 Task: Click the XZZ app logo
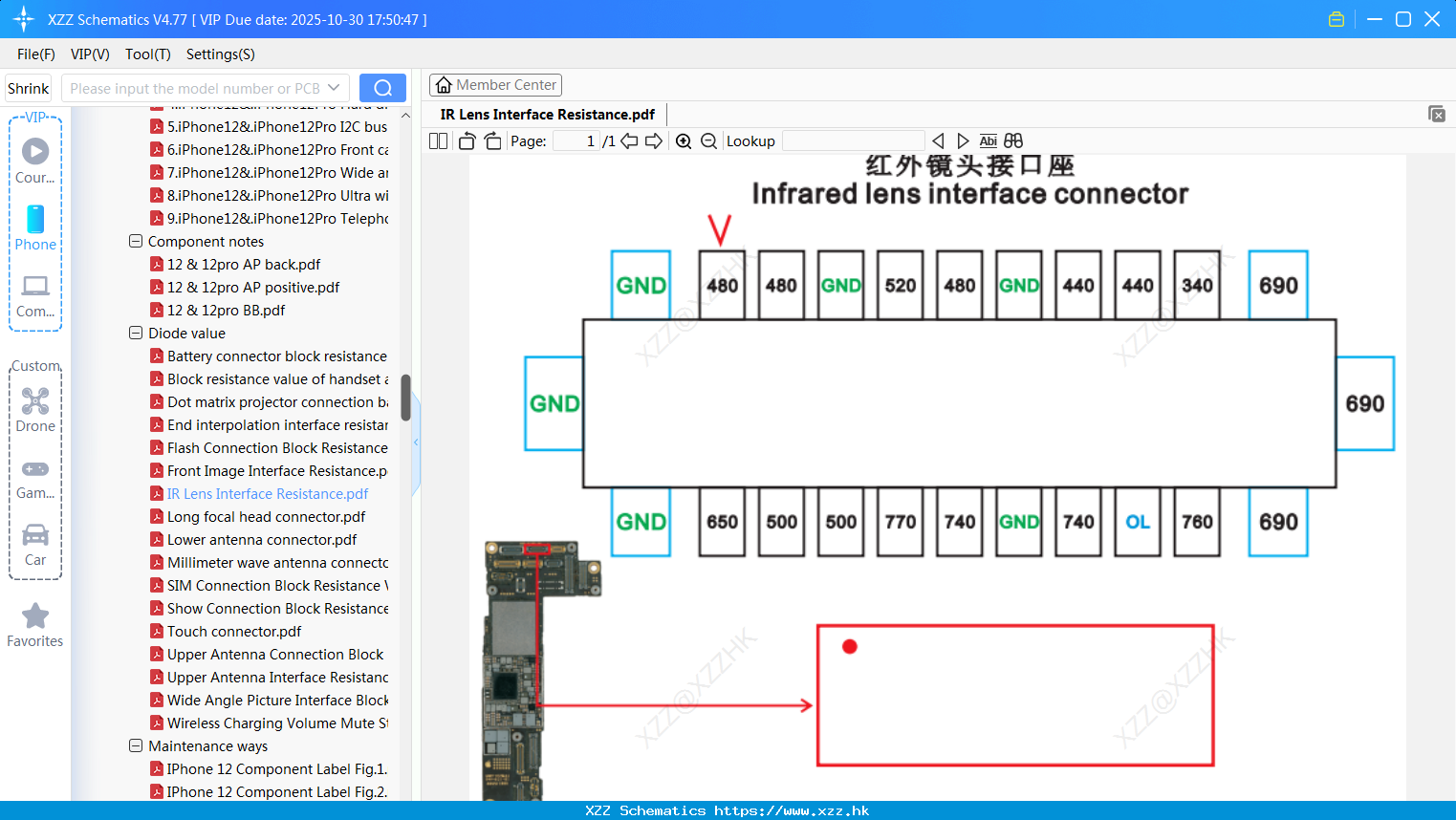pos(23,19)
